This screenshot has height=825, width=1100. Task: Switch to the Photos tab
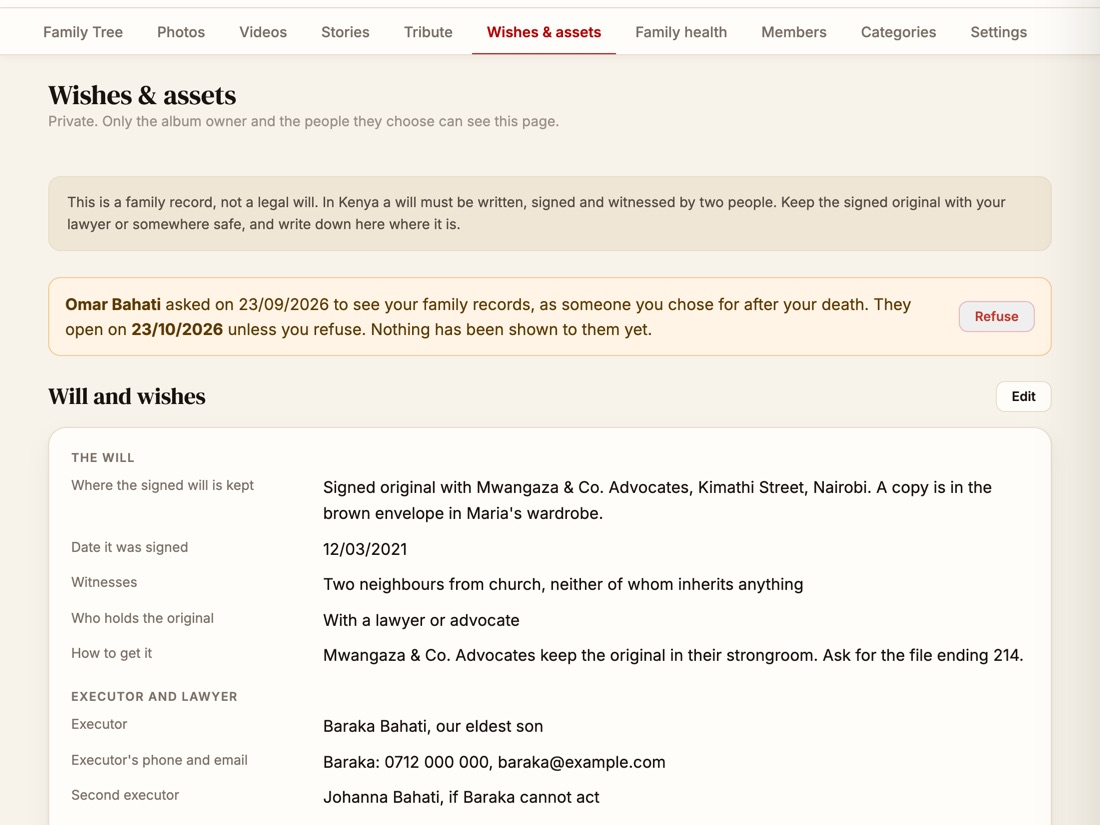click(181, 32)
